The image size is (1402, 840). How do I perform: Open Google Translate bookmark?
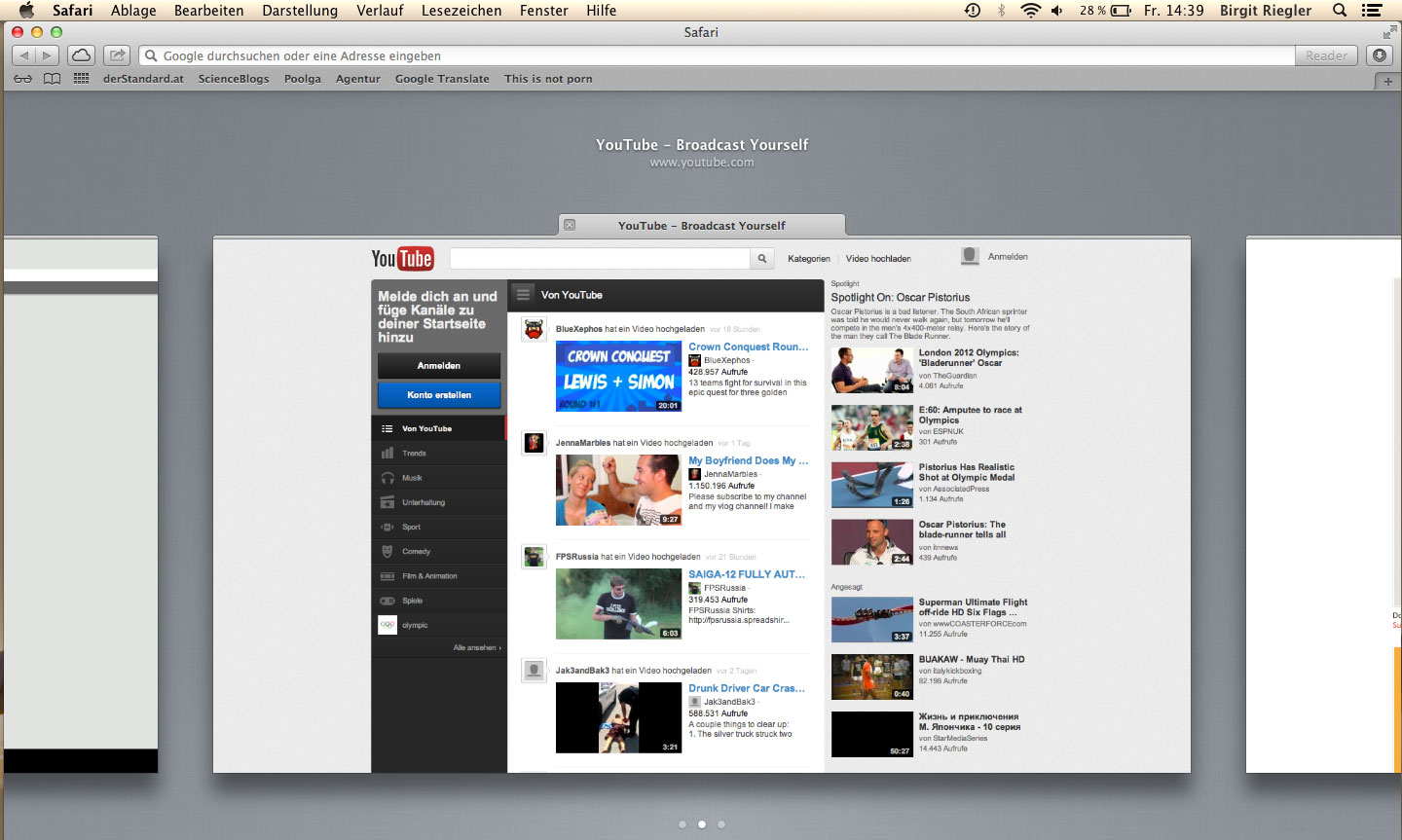tap(442, 79)
